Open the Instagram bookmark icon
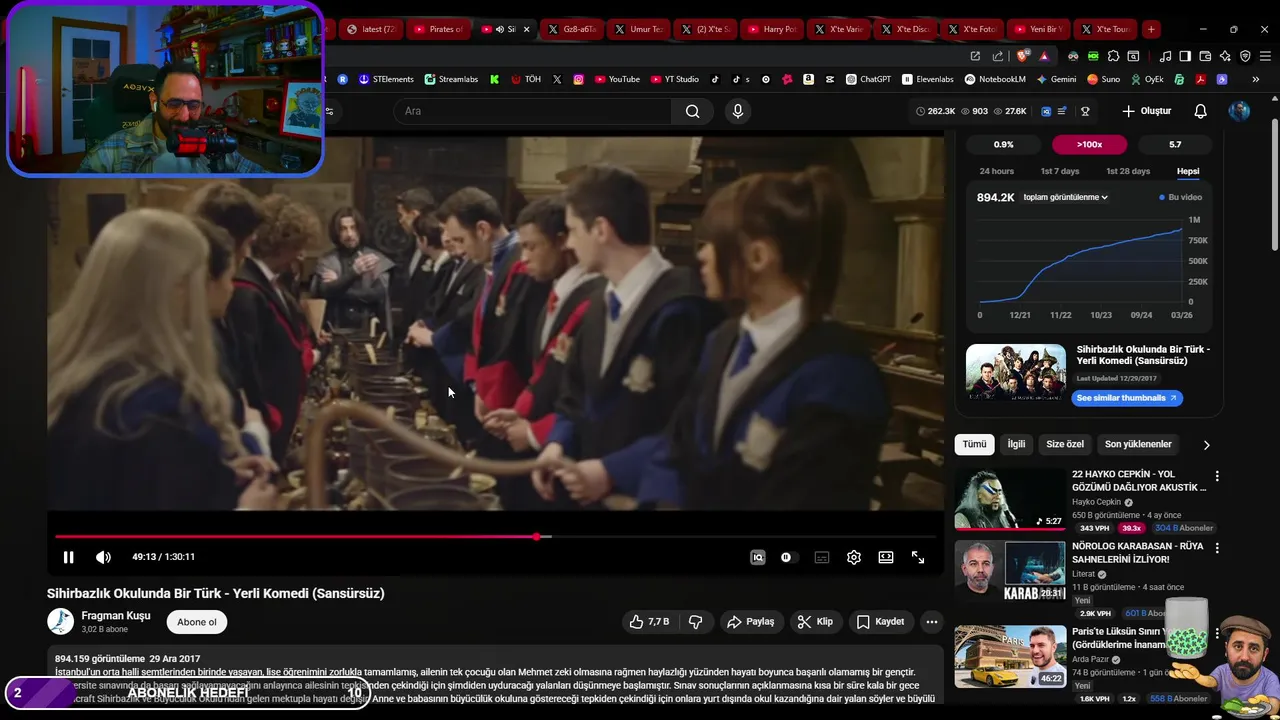Screen dimensions: 1280x720 coord(578,79)
